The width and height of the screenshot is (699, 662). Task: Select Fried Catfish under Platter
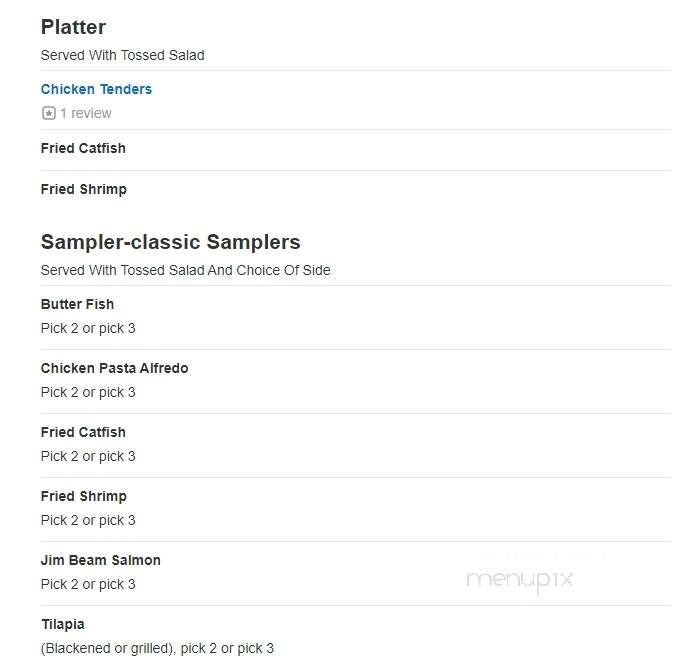[x=83, y=148]
